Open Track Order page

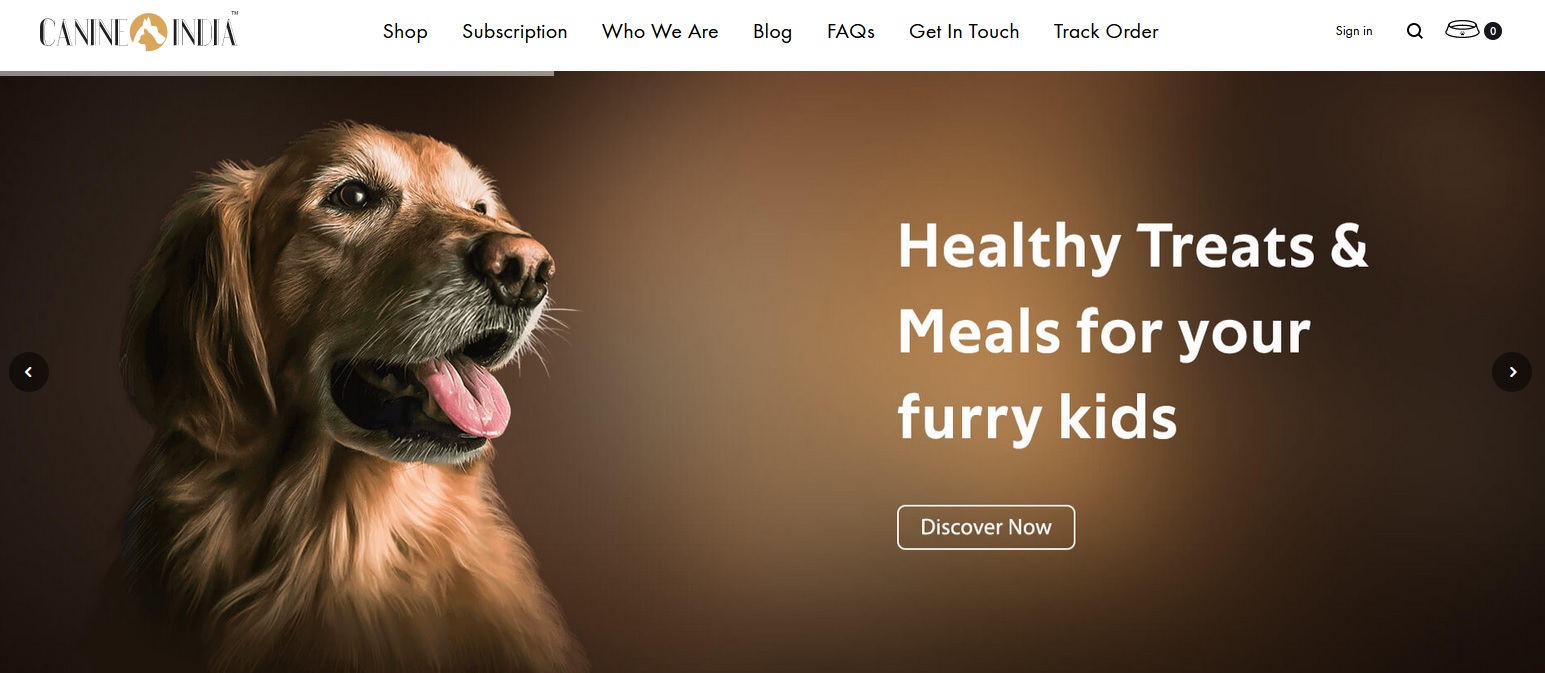(x=1106, y=31)
